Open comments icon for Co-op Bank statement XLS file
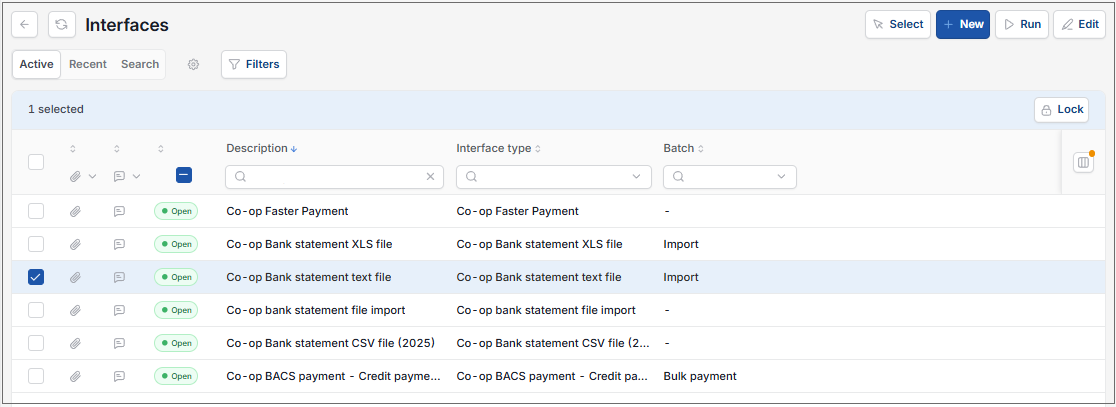The height and width of the screenshot is (407, 1116). pyautogui.click(x=120, y=244)
